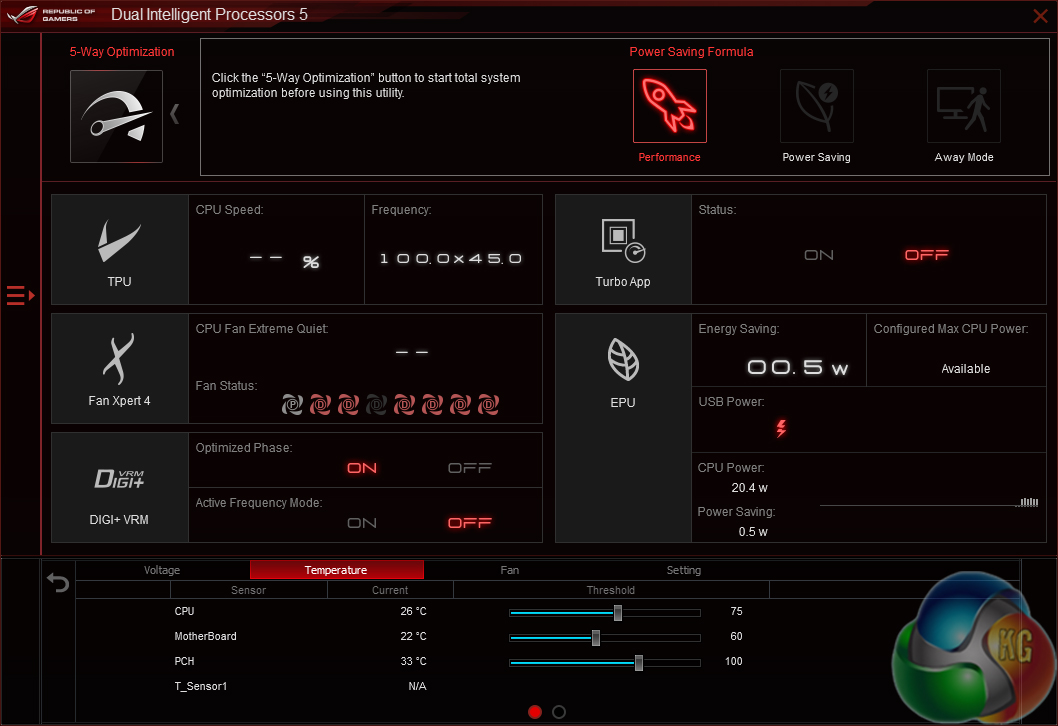This screenshot has width=1058, height=726.
Task: Switch to the Temperature tab
Action: point(336,570)
